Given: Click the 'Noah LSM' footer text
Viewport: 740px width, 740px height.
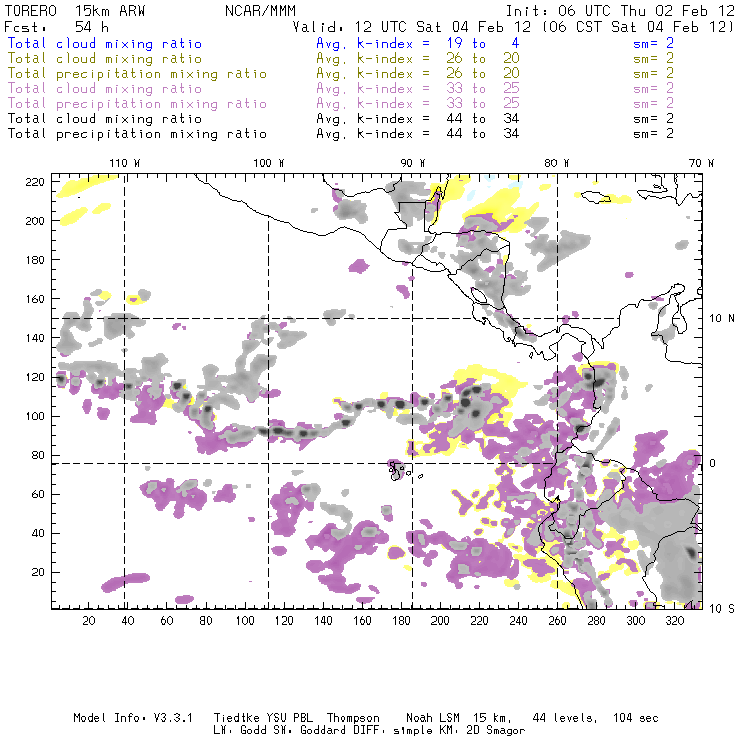Looking at the screenshot, I should tap(433, 718).
